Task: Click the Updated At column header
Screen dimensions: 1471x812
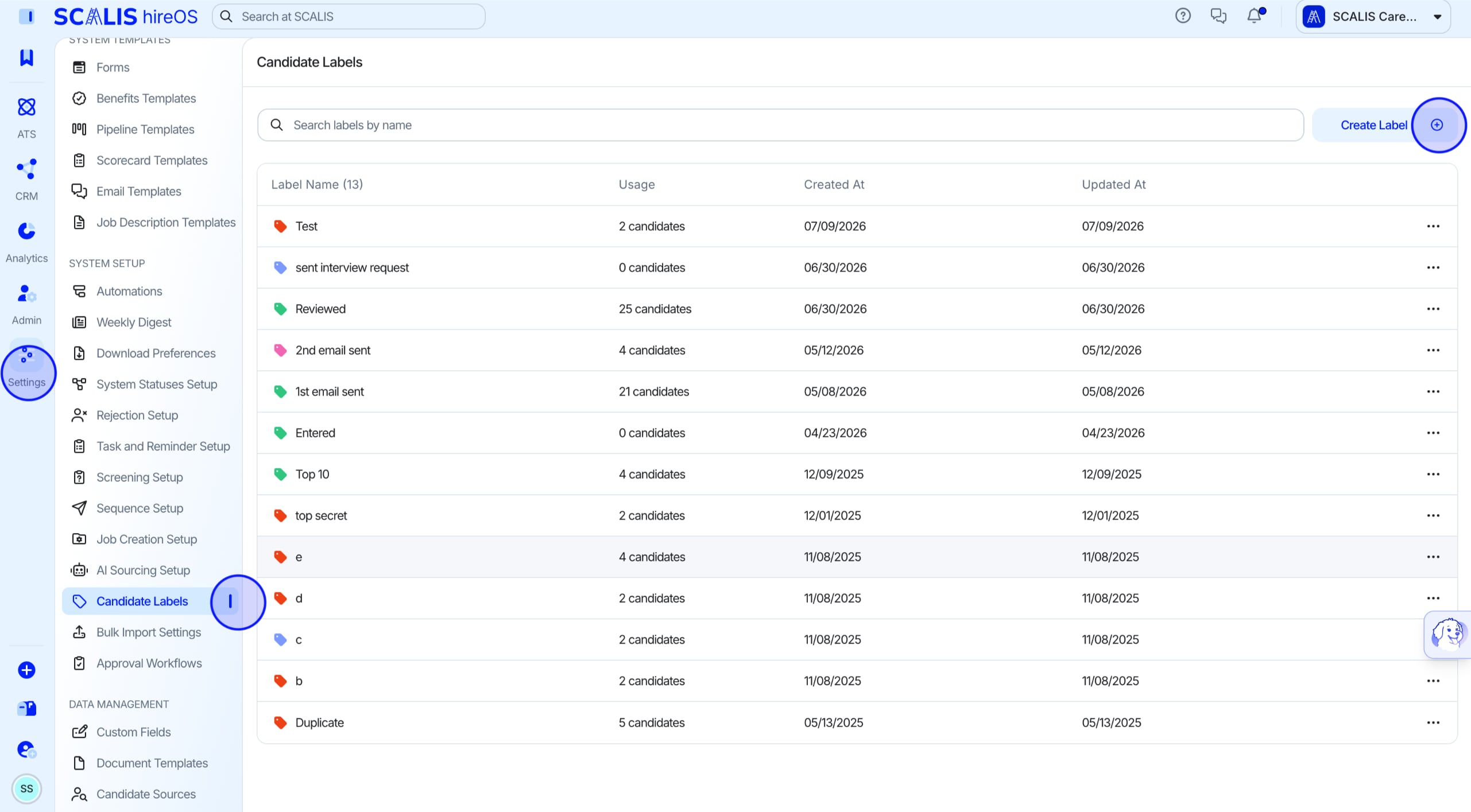Action: click(x=1113, y=184)
